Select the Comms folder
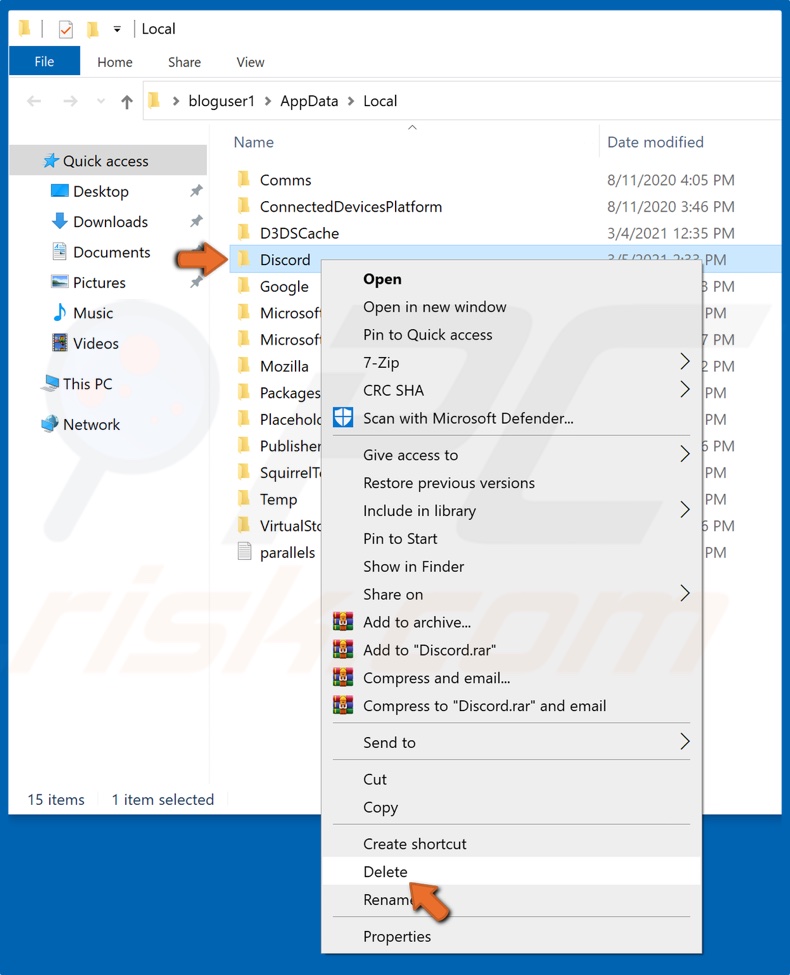Viewport: 790px width, 975px height. click(x=286, y=180)
